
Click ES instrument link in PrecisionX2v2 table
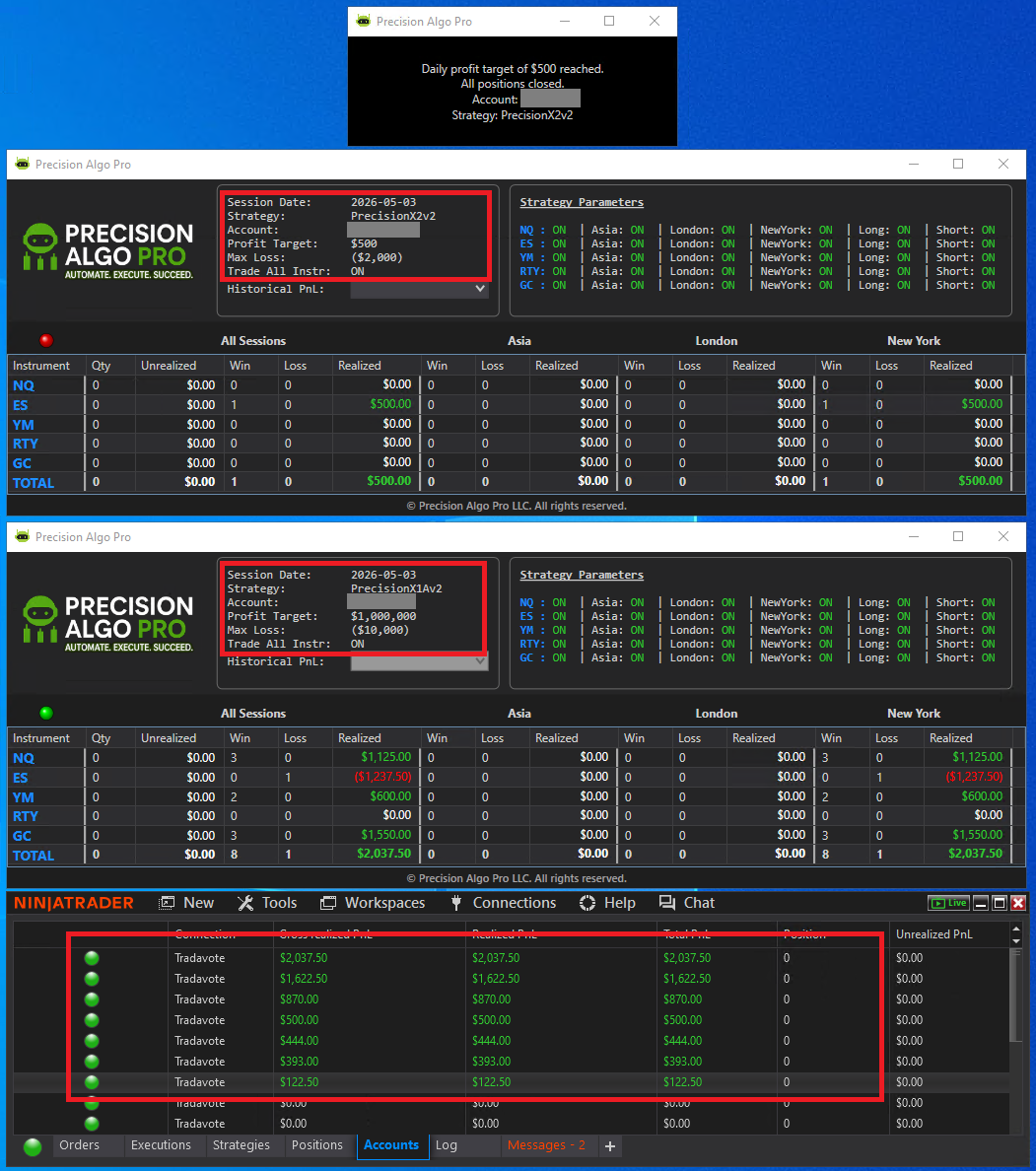[20, 405]
